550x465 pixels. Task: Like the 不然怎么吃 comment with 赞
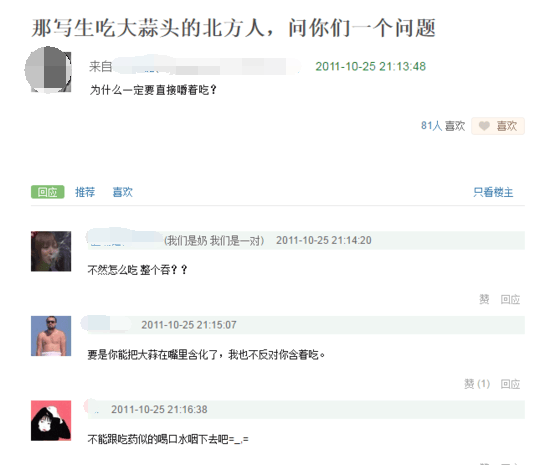tap(484, 299)
